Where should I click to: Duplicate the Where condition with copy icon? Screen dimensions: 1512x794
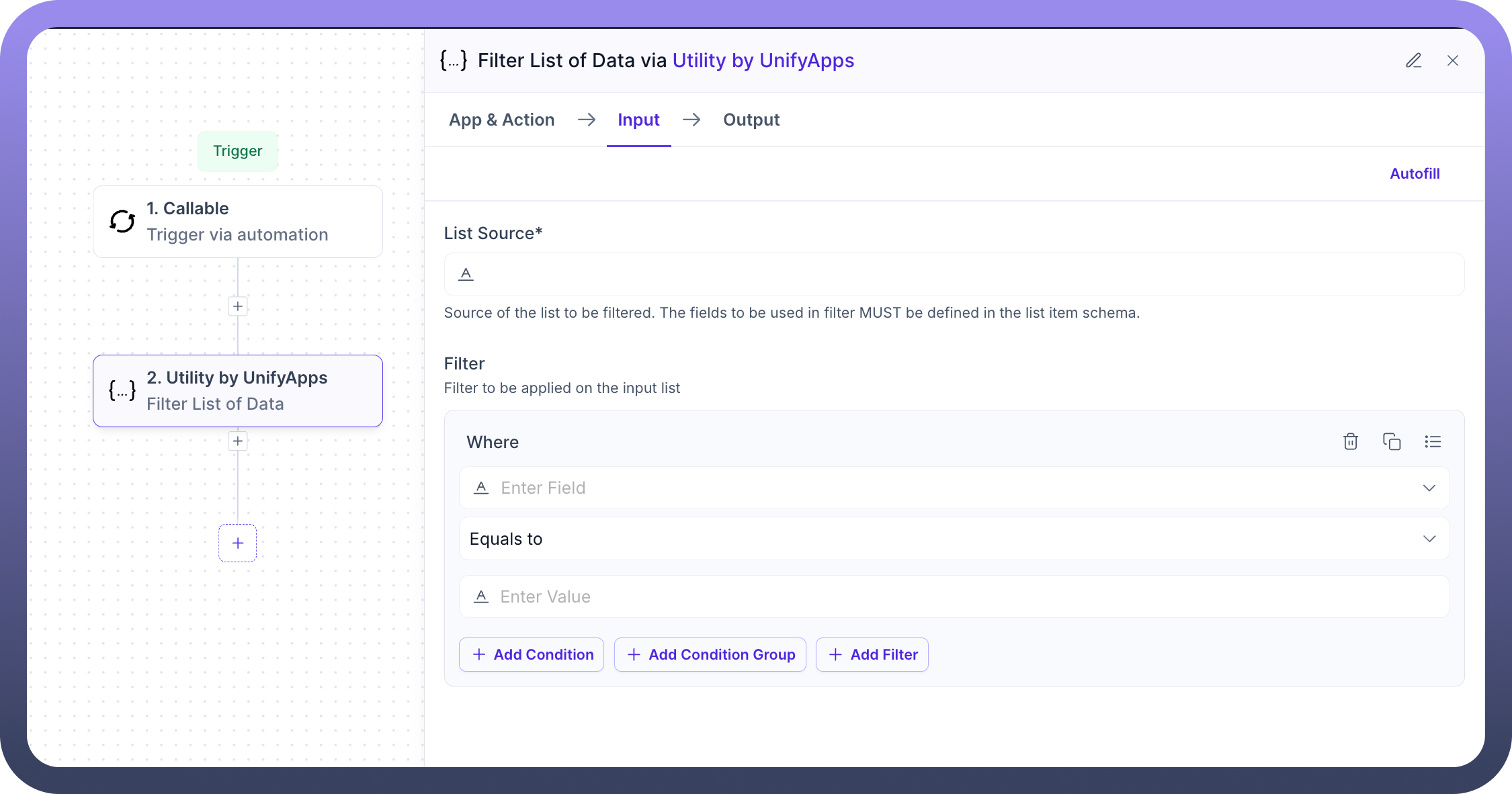point(1391,441)
